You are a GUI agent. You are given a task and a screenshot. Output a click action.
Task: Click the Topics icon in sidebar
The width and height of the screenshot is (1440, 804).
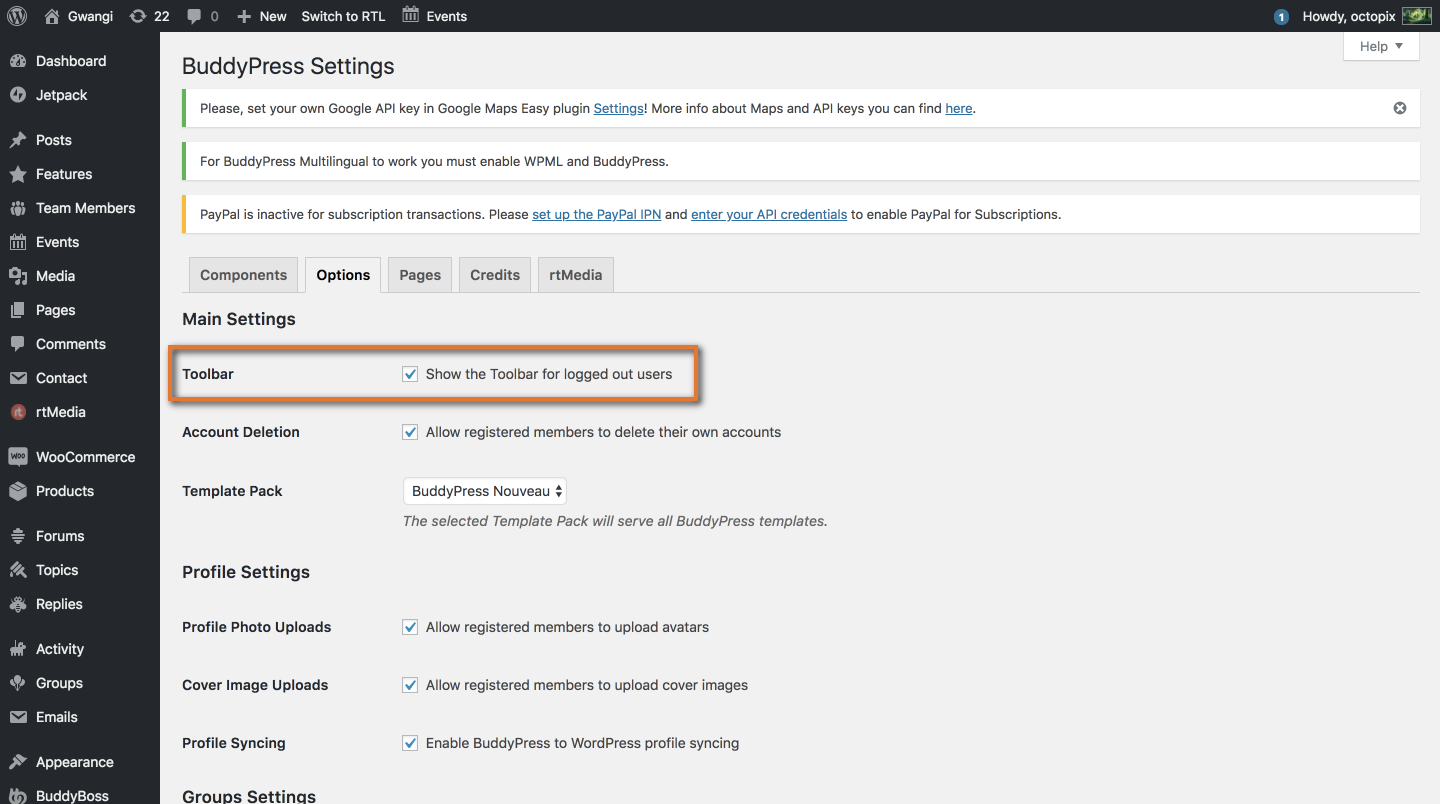click(18, 570)
